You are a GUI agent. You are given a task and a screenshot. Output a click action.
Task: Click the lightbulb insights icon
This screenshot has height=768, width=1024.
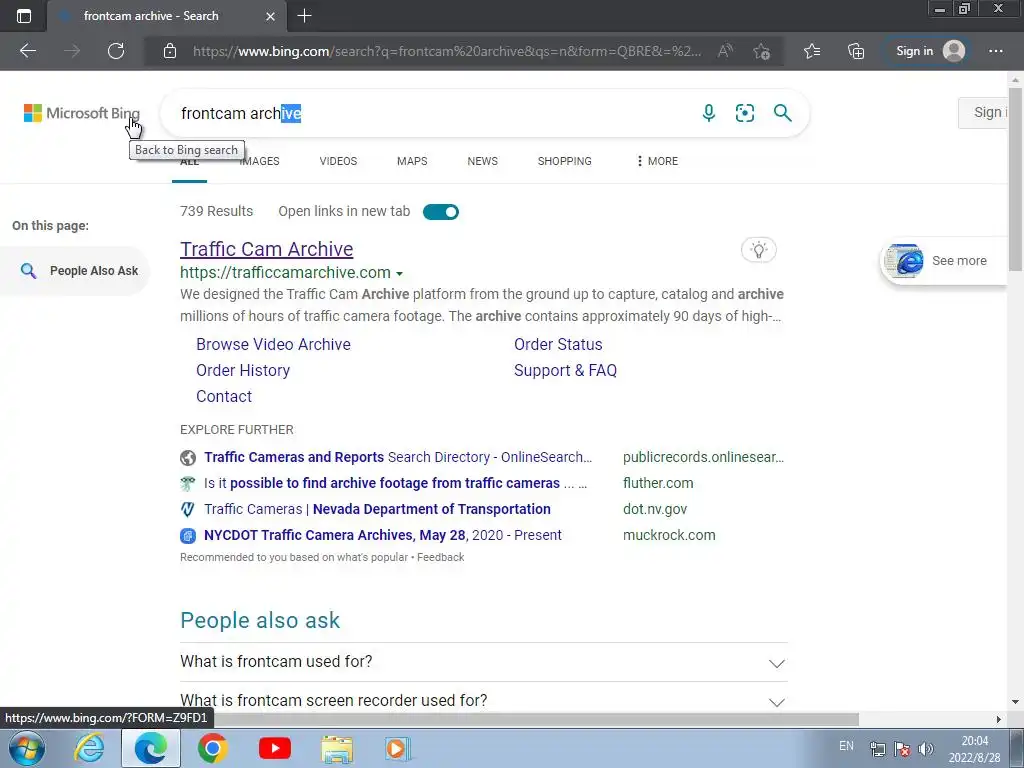[758, 249]
